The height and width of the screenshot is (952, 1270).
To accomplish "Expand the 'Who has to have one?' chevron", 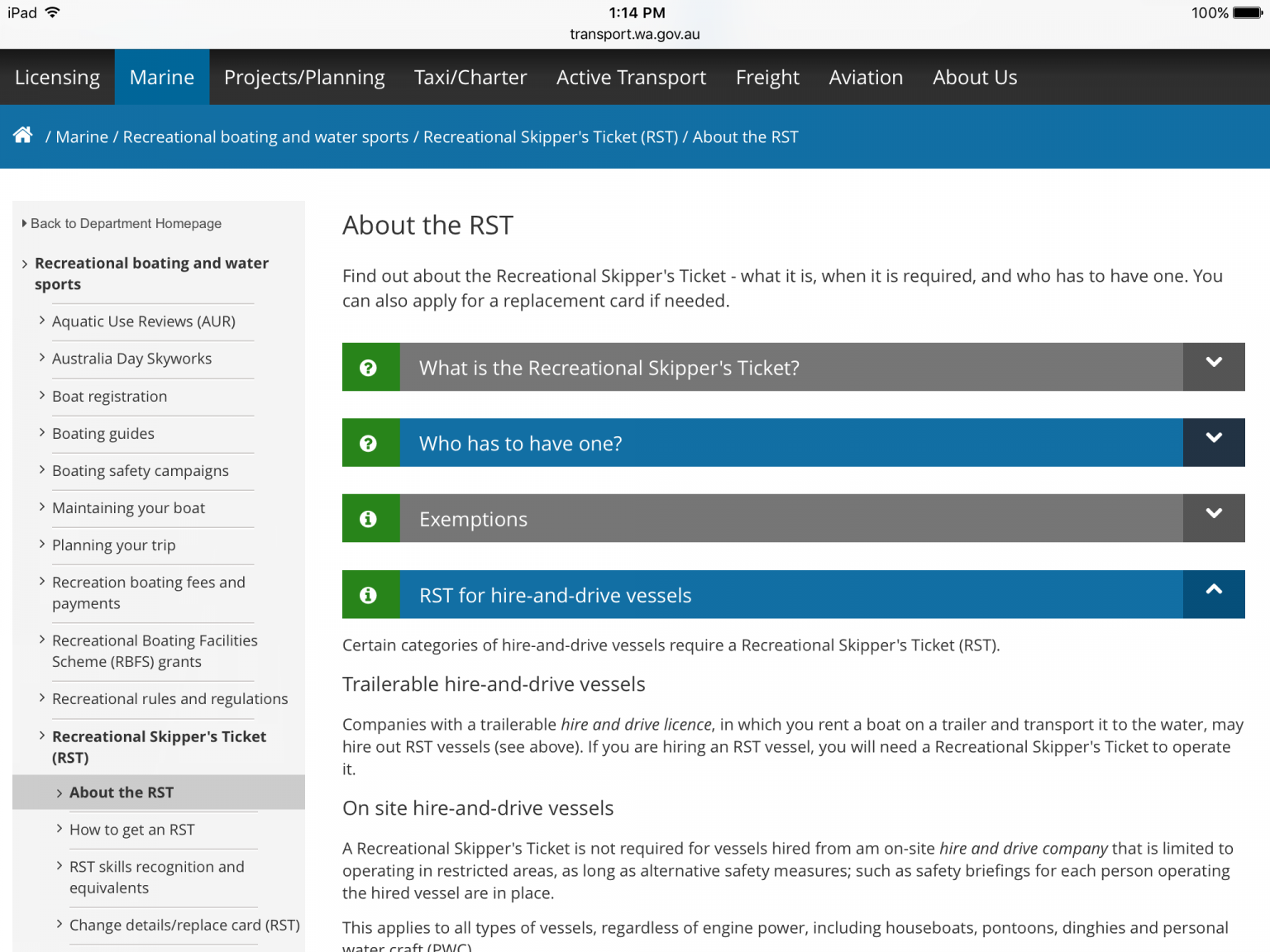I will click(1213, 439).
